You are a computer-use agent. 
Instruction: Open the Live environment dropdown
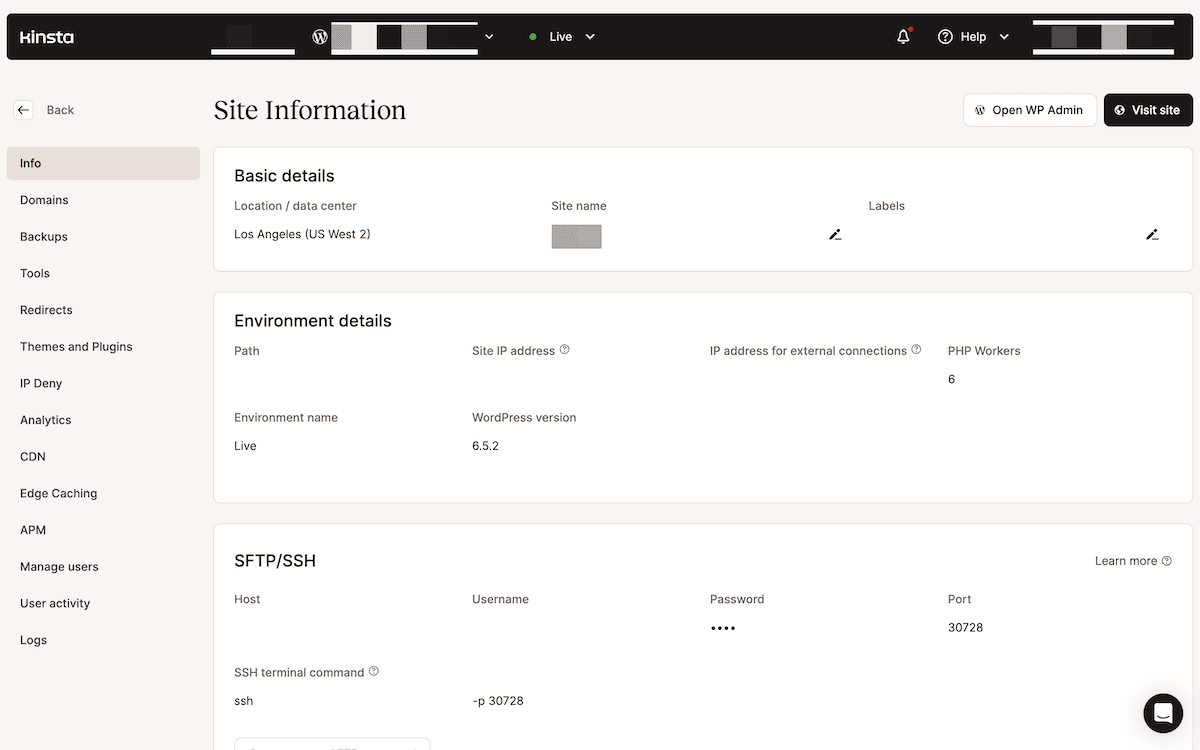(562, 37)
